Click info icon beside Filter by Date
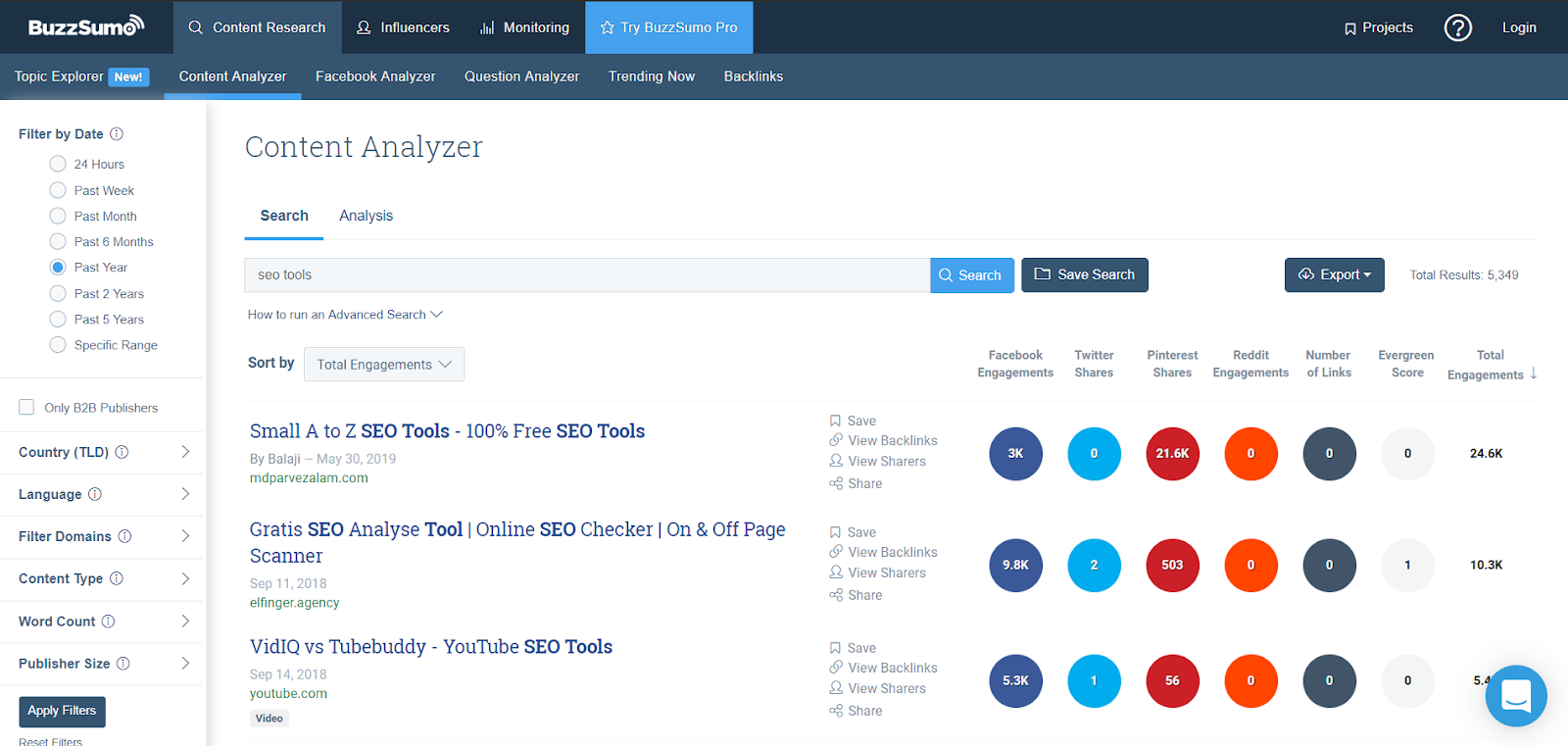The width and height of the screenshot is (1568, 746). coord(117,133)
